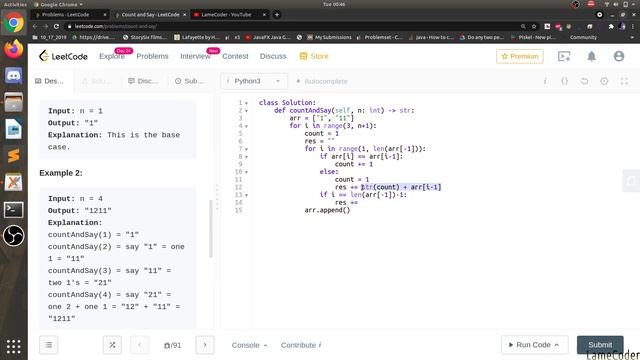
Task: Expand the Console panel
Action: click(249, 345)
